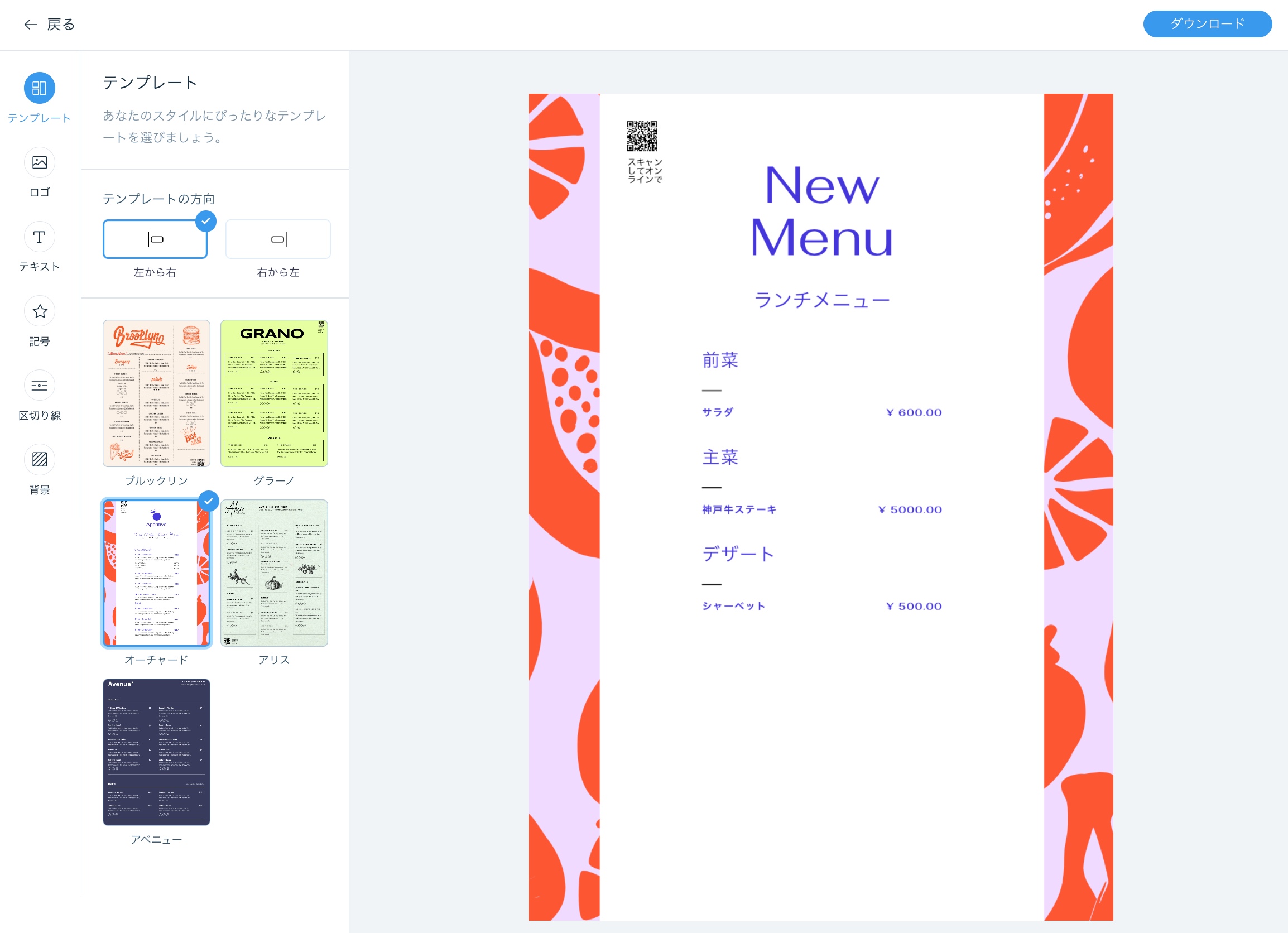Choose the アベニュー template thumbnail

(x=156, y=752)
